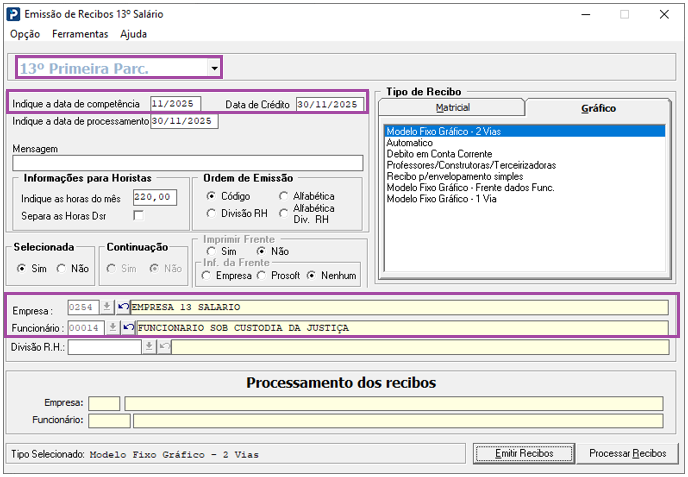Click the data de competência field

pyautogui.click(x=175, y=104)
